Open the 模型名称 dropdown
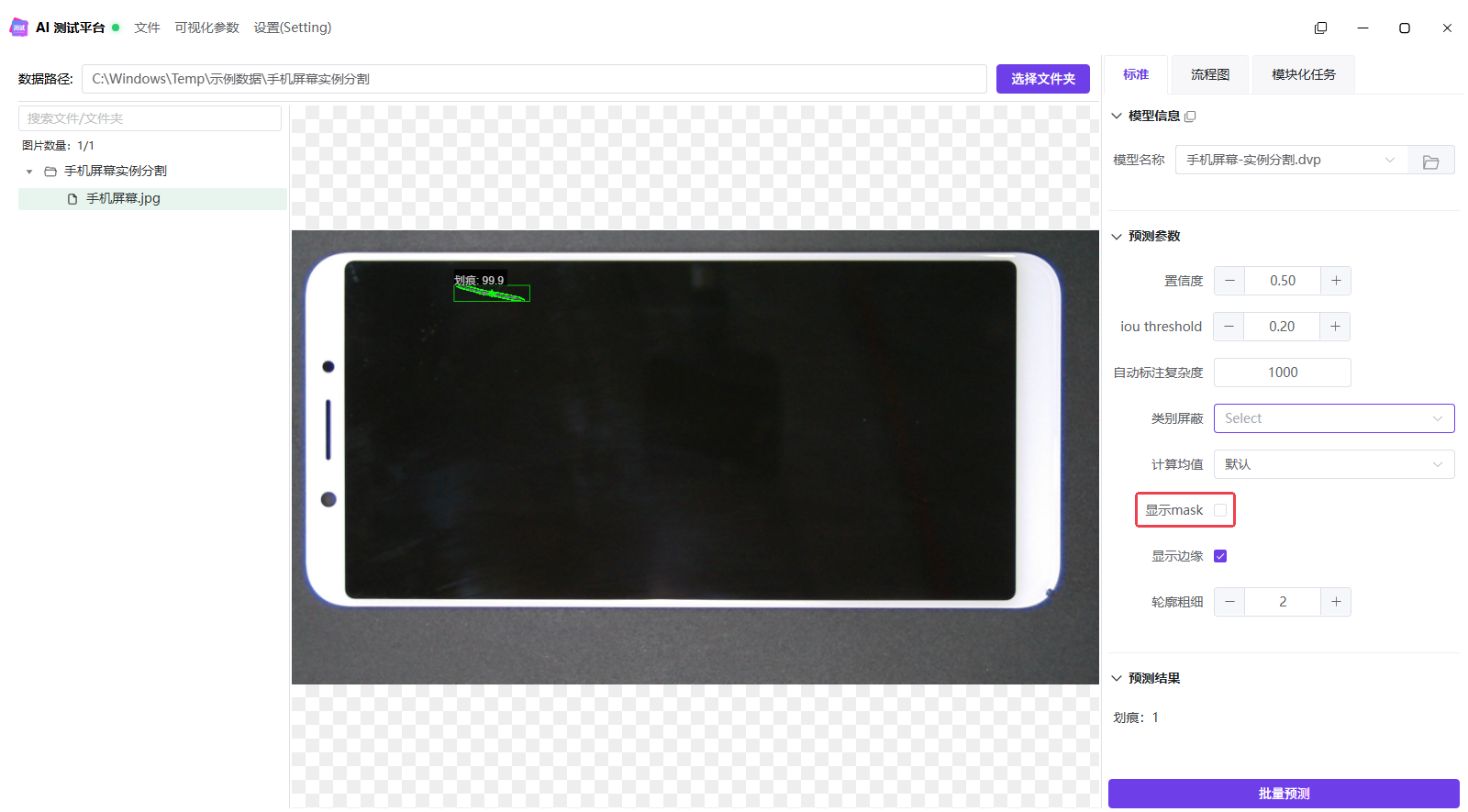Viewport: 1468px width, 812px height. click(x=1291, y=160)
